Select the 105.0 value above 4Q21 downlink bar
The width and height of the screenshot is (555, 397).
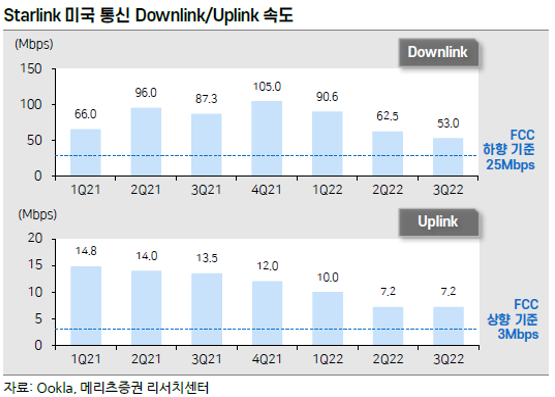pyautogui.click(x=267, y=87)
